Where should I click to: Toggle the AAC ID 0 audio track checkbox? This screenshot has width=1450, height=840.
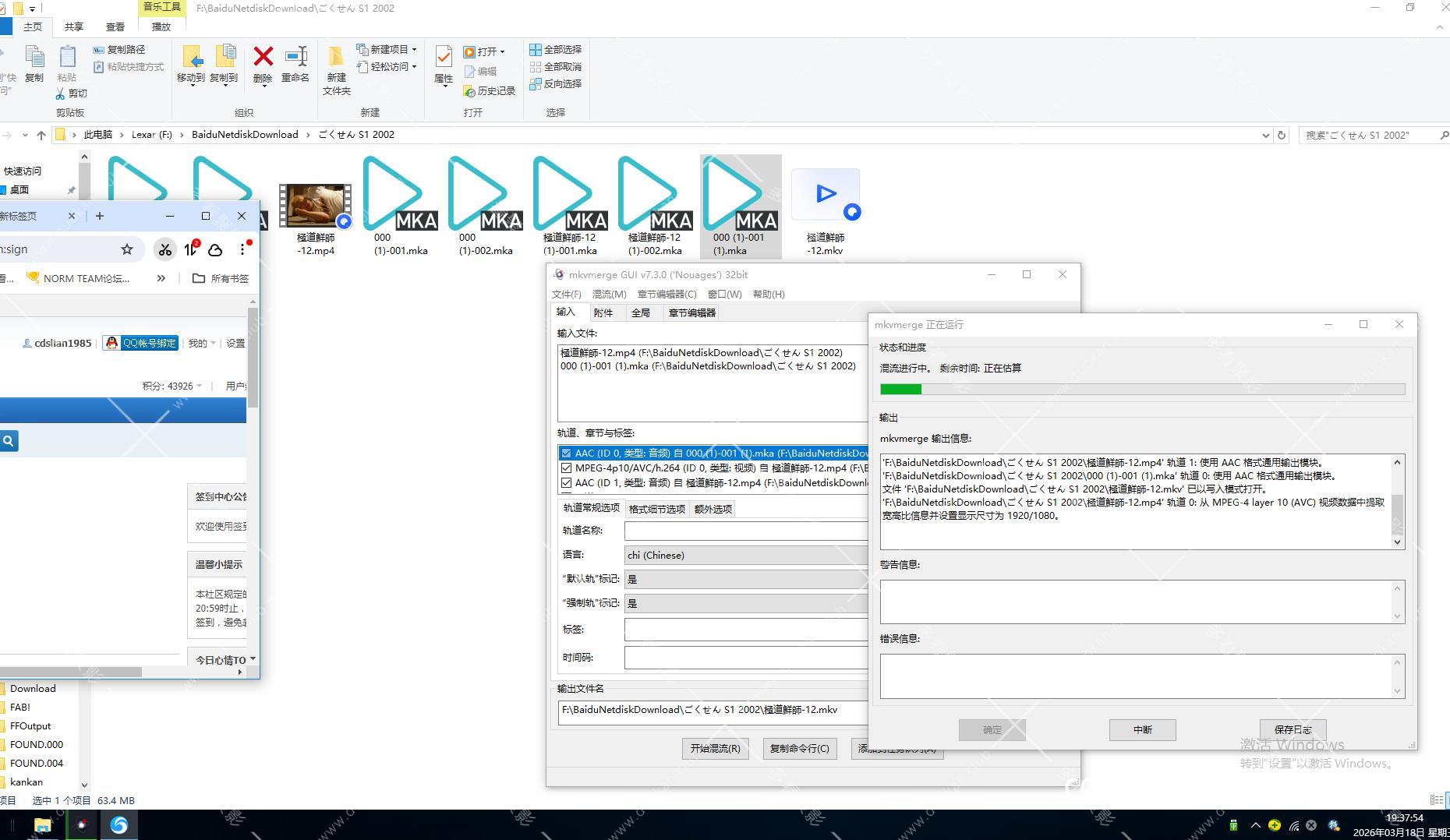(x=566, y=454)
